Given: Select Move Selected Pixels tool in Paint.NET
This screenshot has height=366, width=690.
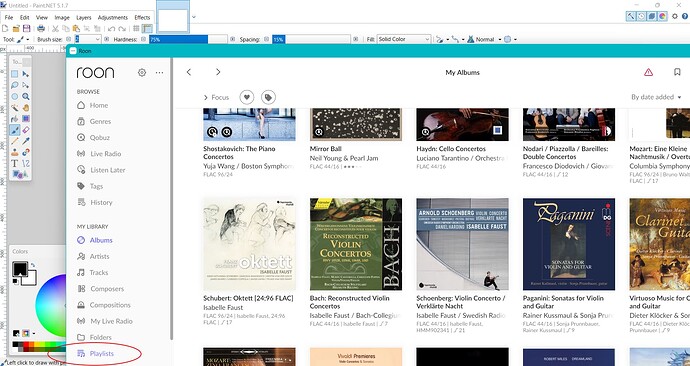Looking at the screenshot, I should pyautogui.click(x=26, y=73).
